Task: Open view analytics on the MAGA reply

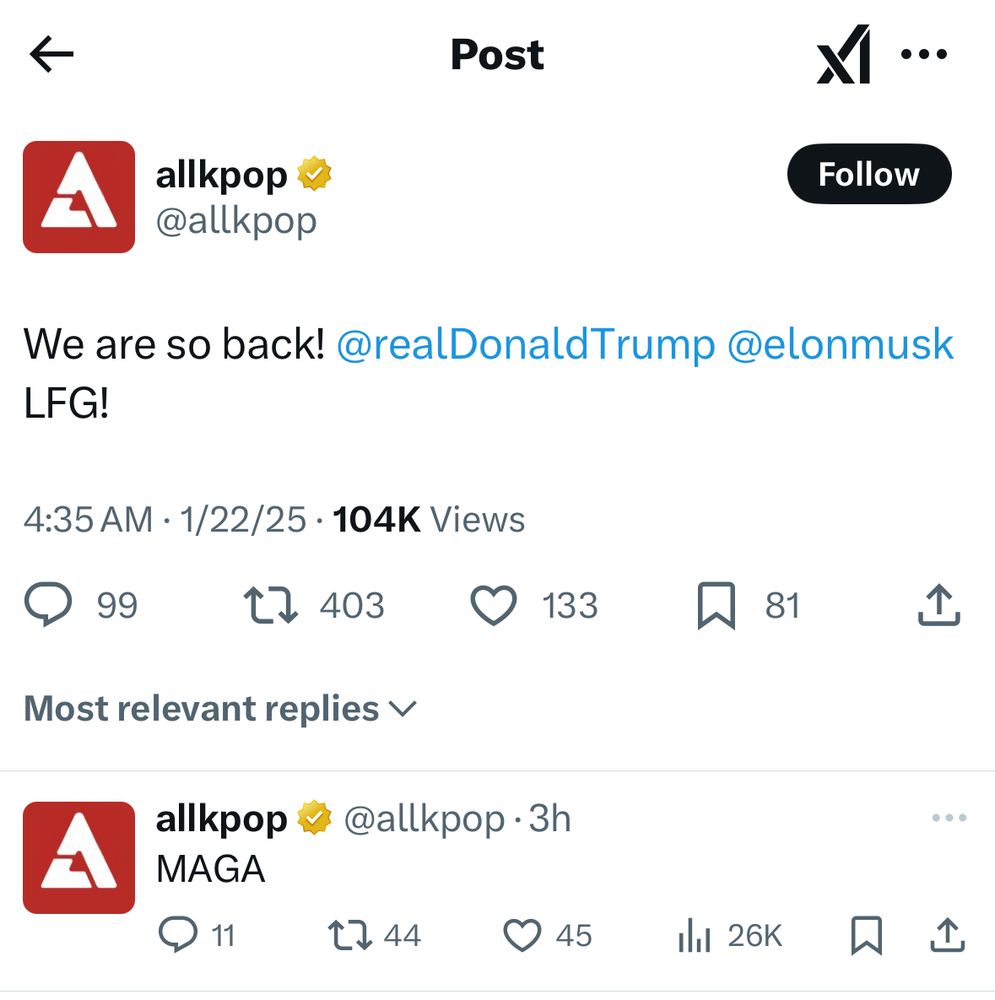Action: click(692, 936)
